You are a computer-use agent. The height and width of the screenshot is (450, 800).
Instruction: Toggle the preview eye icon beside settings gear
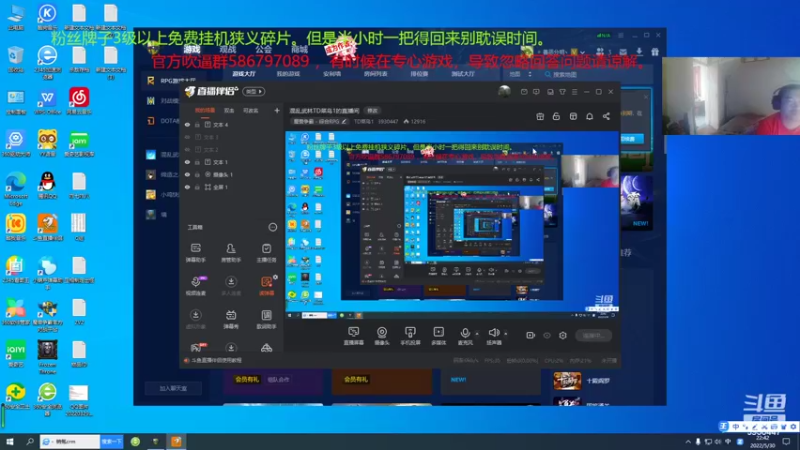pos(547,335)
